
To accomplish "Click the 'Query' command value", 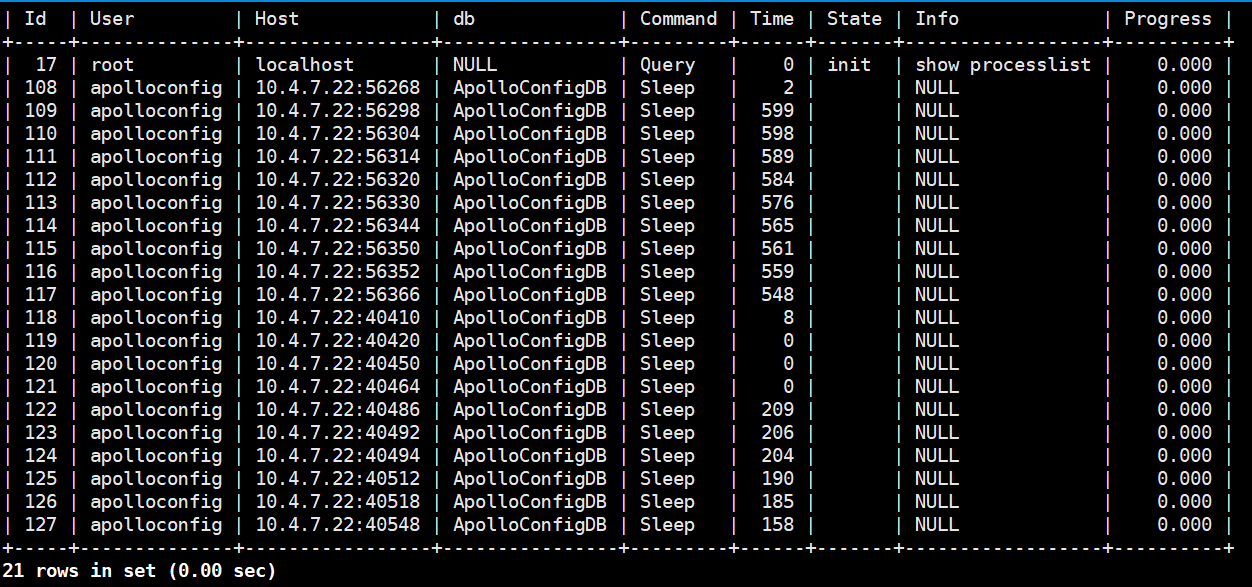I will (x=667, y=65).
